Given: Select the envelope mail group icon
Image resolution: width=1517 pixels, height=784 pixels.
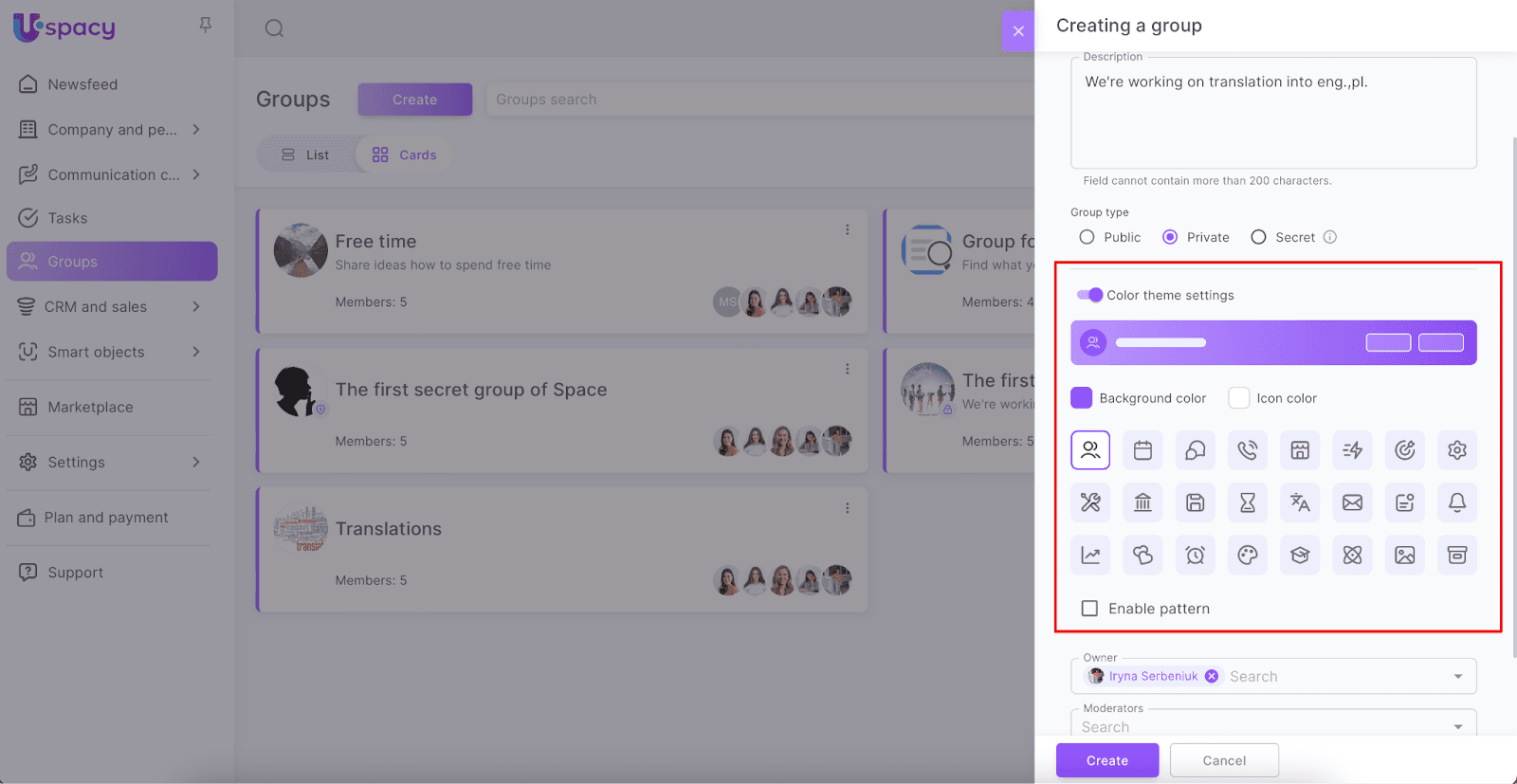Looking at the screenshot, I should (1352, 502).
